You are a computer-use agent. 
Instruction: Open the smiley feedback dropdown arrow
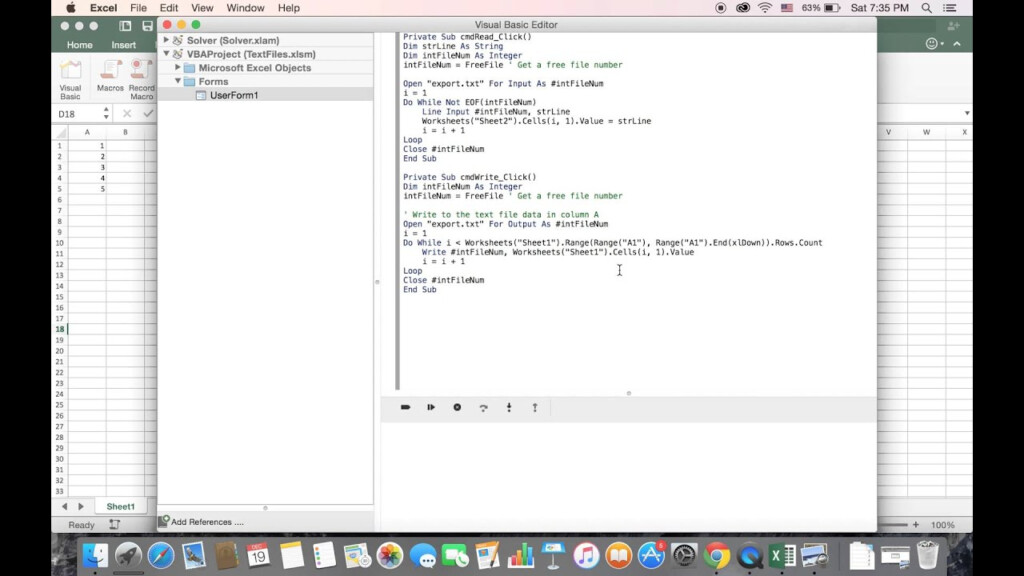pos(942,44)
